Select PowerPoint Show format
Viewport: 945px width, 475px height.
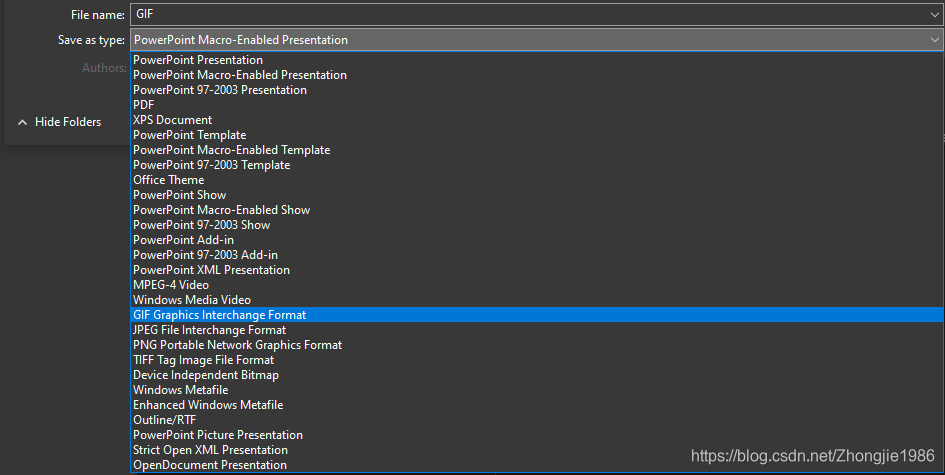pyautogui.click(x=537, y=195)
